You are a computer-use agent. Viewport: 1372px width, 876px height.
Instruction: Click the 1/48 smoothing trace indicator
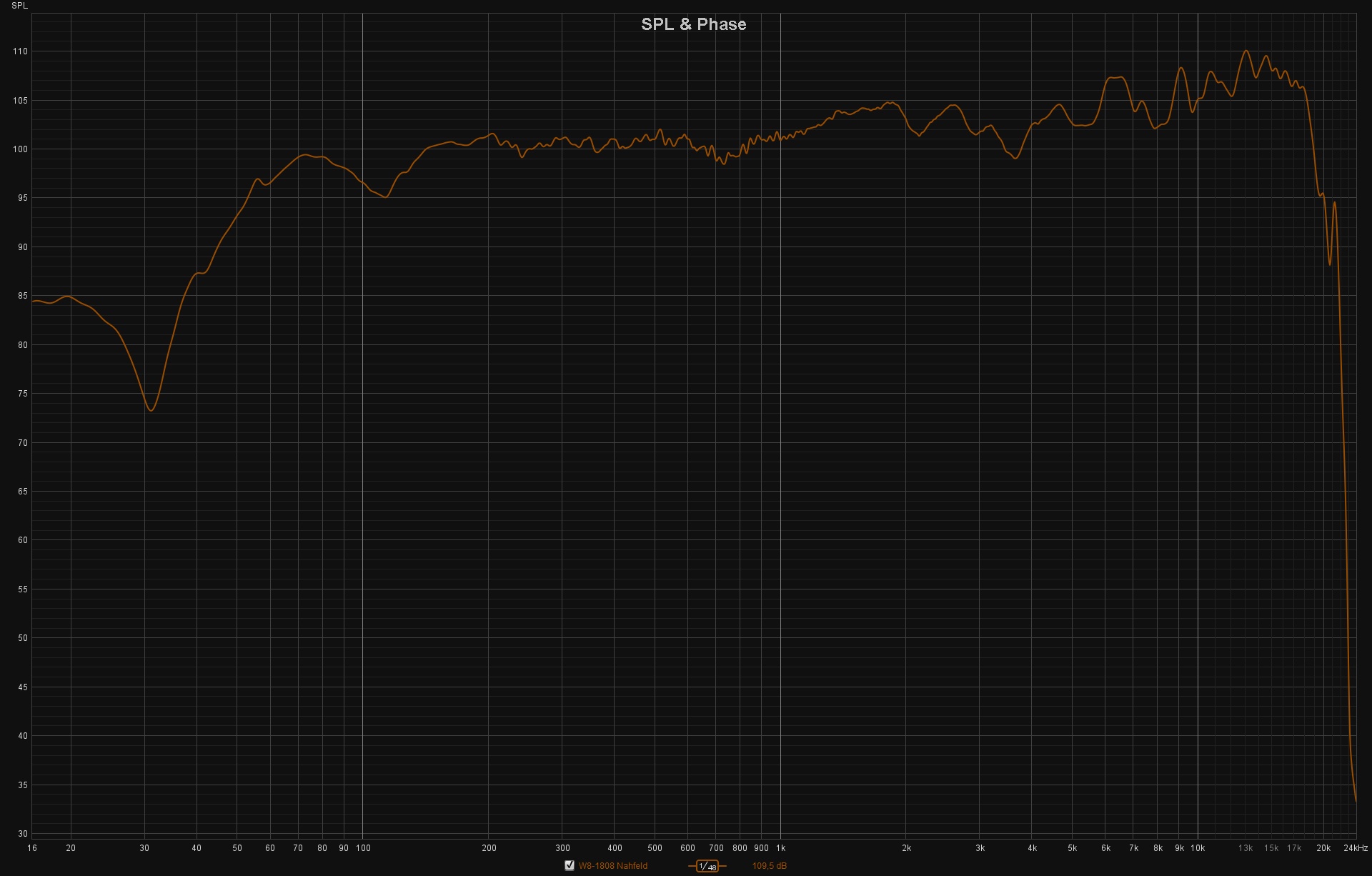pyautogui.click(x=707, y=866)
